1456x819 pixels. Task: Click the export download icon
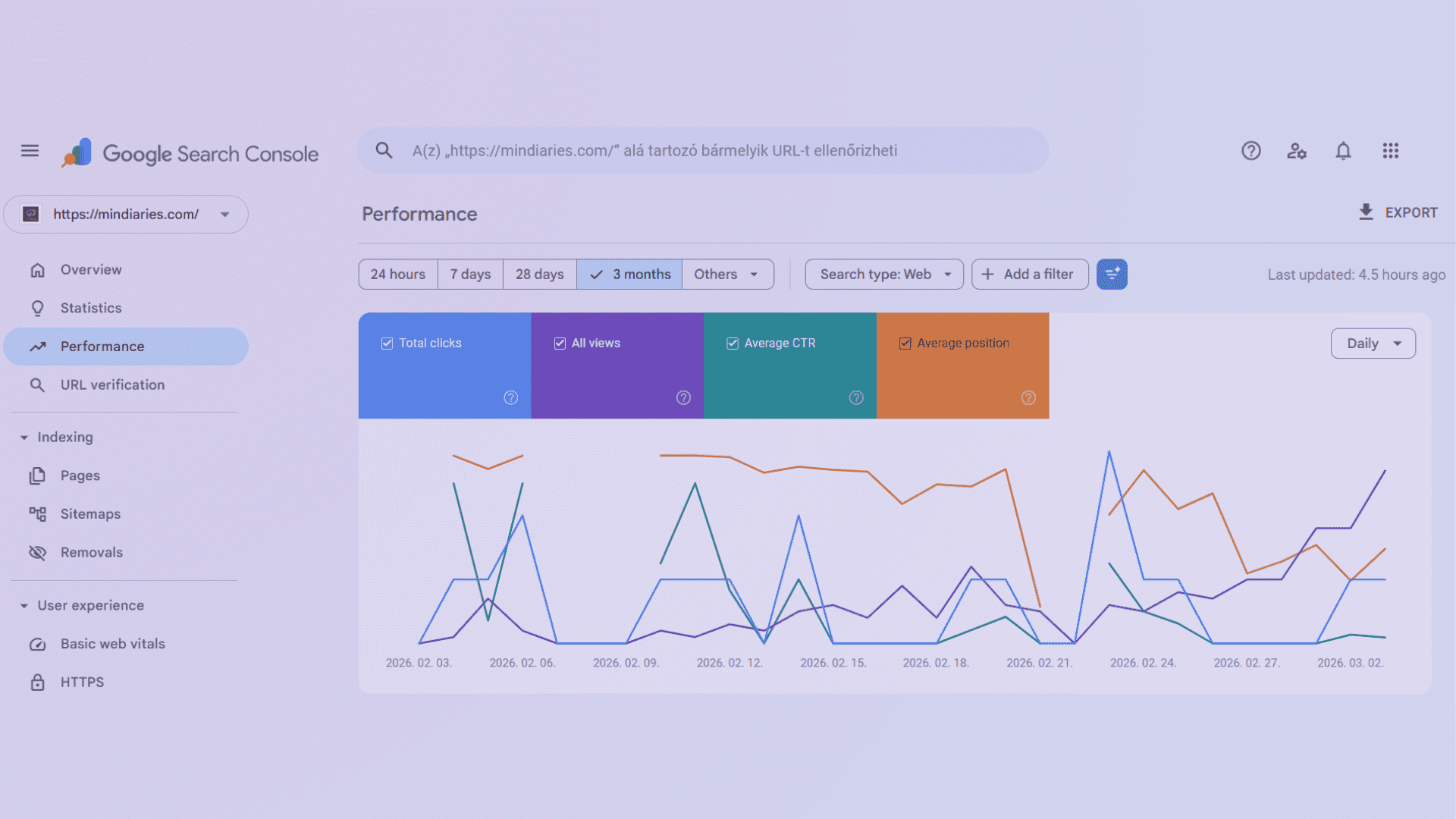point(1366,212)
